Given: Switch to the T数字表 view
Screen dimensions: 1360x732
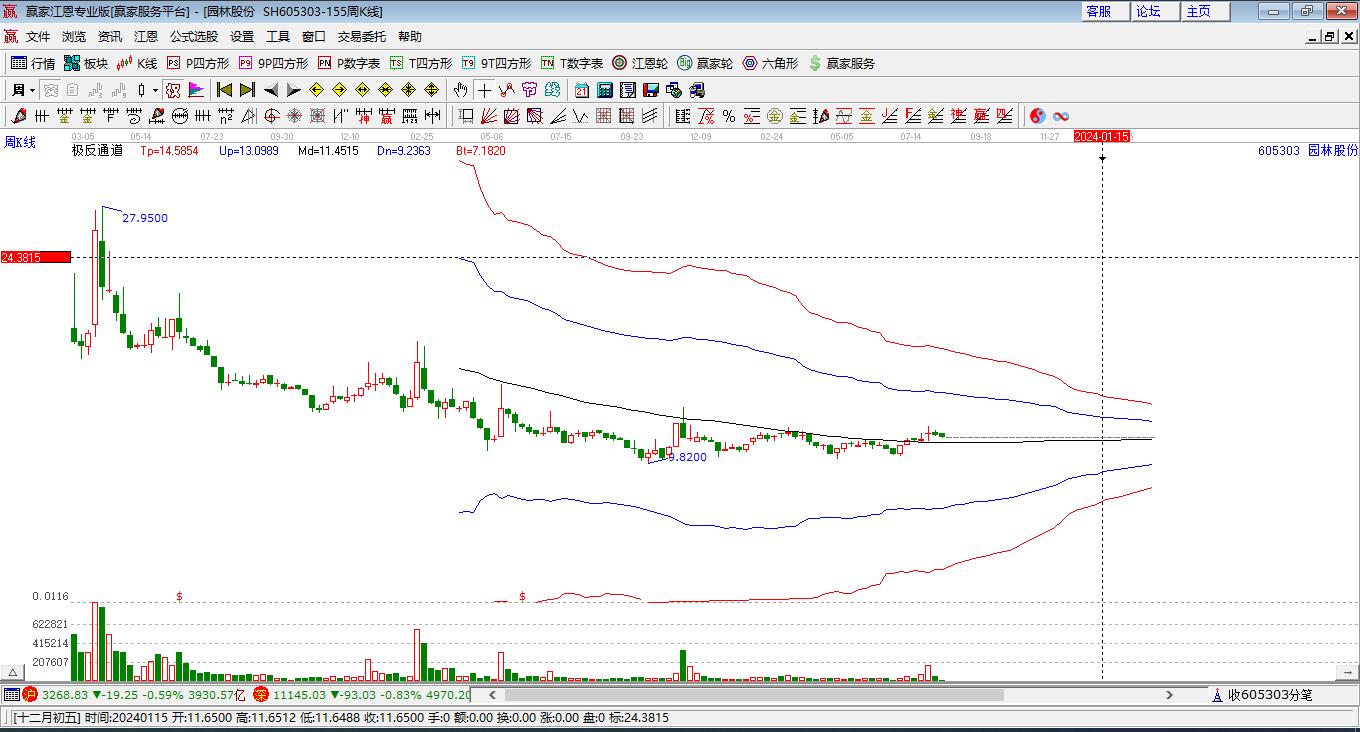Looking at the screenshot, I should point(571,63).
